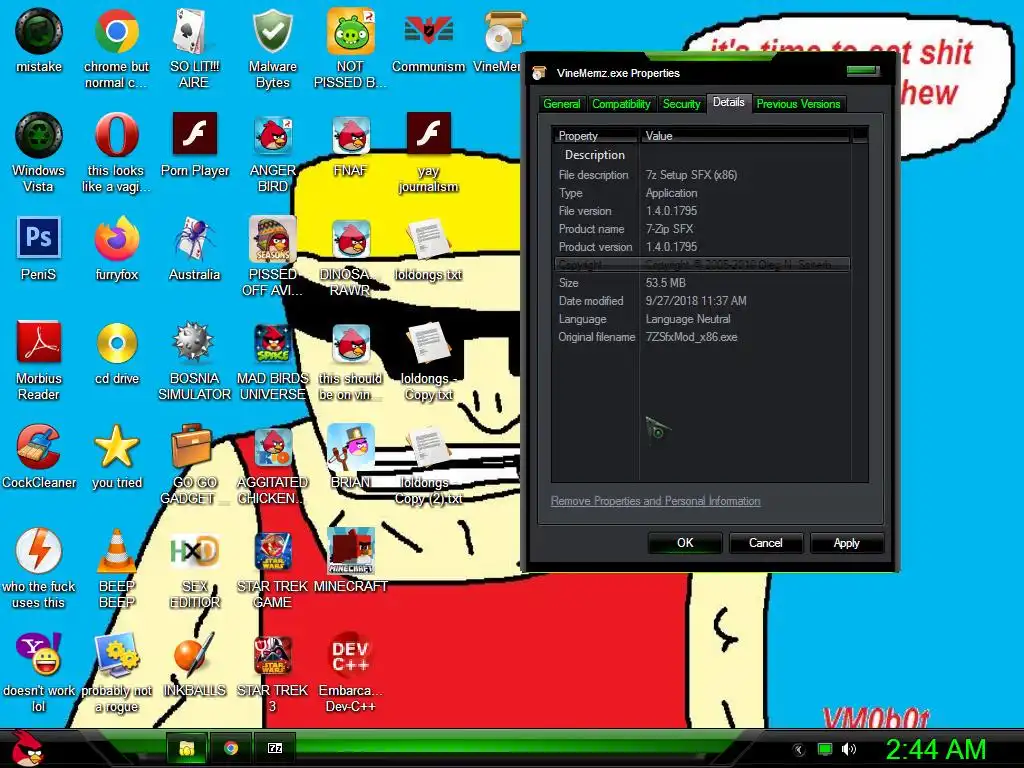Open the 7z taskbar button
The height and width of the screenshot is (768, 1024).
click(275, 748)
